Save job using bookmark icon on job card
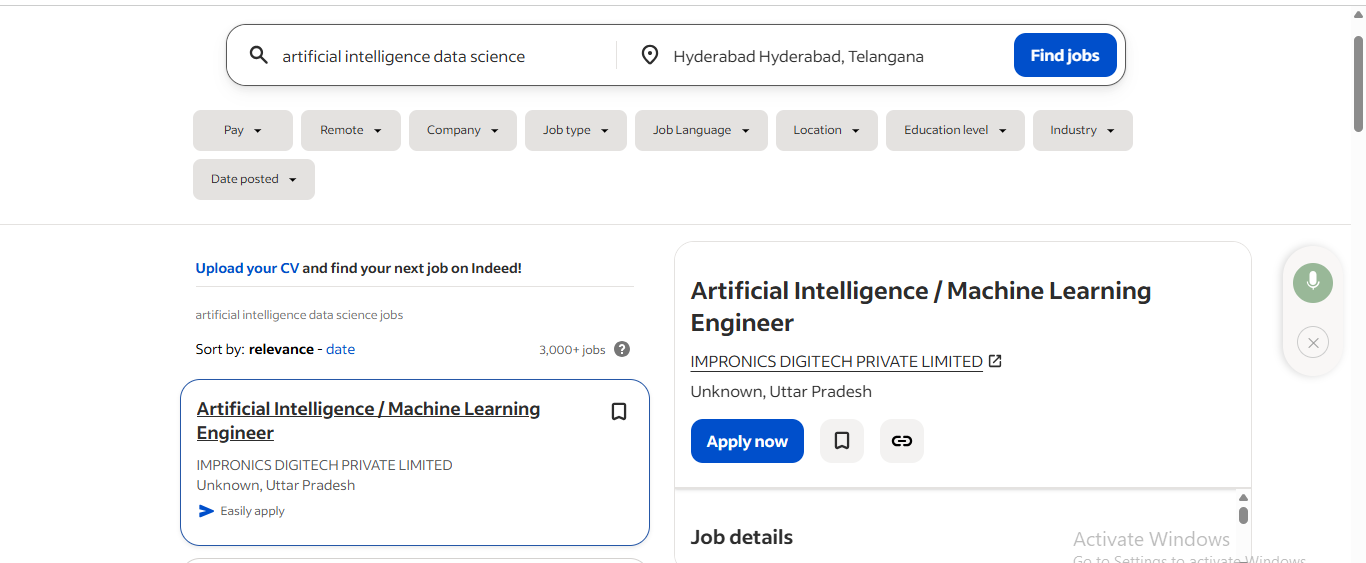 point(619,412)
